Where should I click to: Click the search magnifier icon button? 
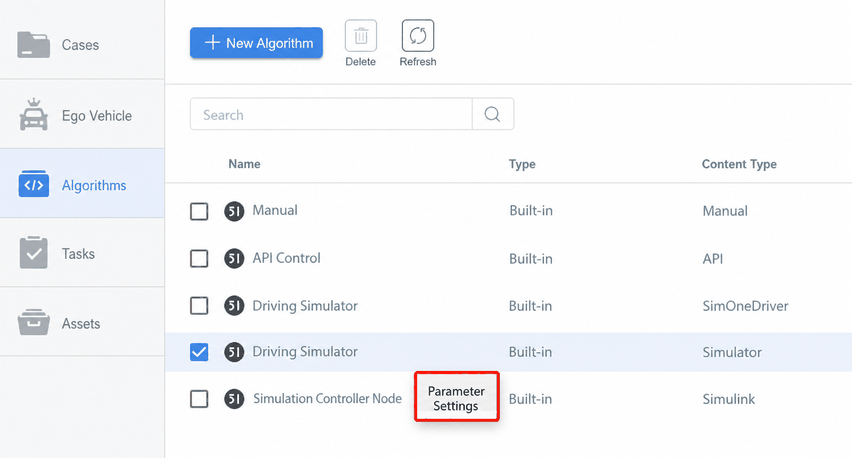tap(493, 114)
